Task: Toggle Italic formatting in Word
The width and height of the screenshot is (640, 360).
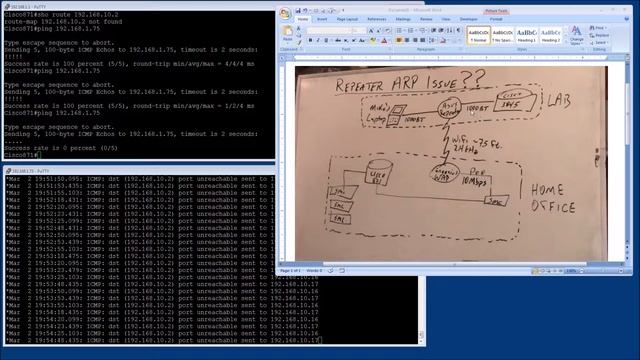Action: 318,40
